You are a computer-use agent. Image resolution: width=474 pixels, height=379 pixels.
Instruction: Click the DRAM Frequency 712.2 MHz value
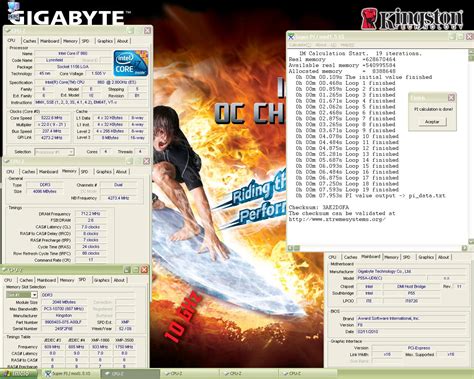pos(91,214)
